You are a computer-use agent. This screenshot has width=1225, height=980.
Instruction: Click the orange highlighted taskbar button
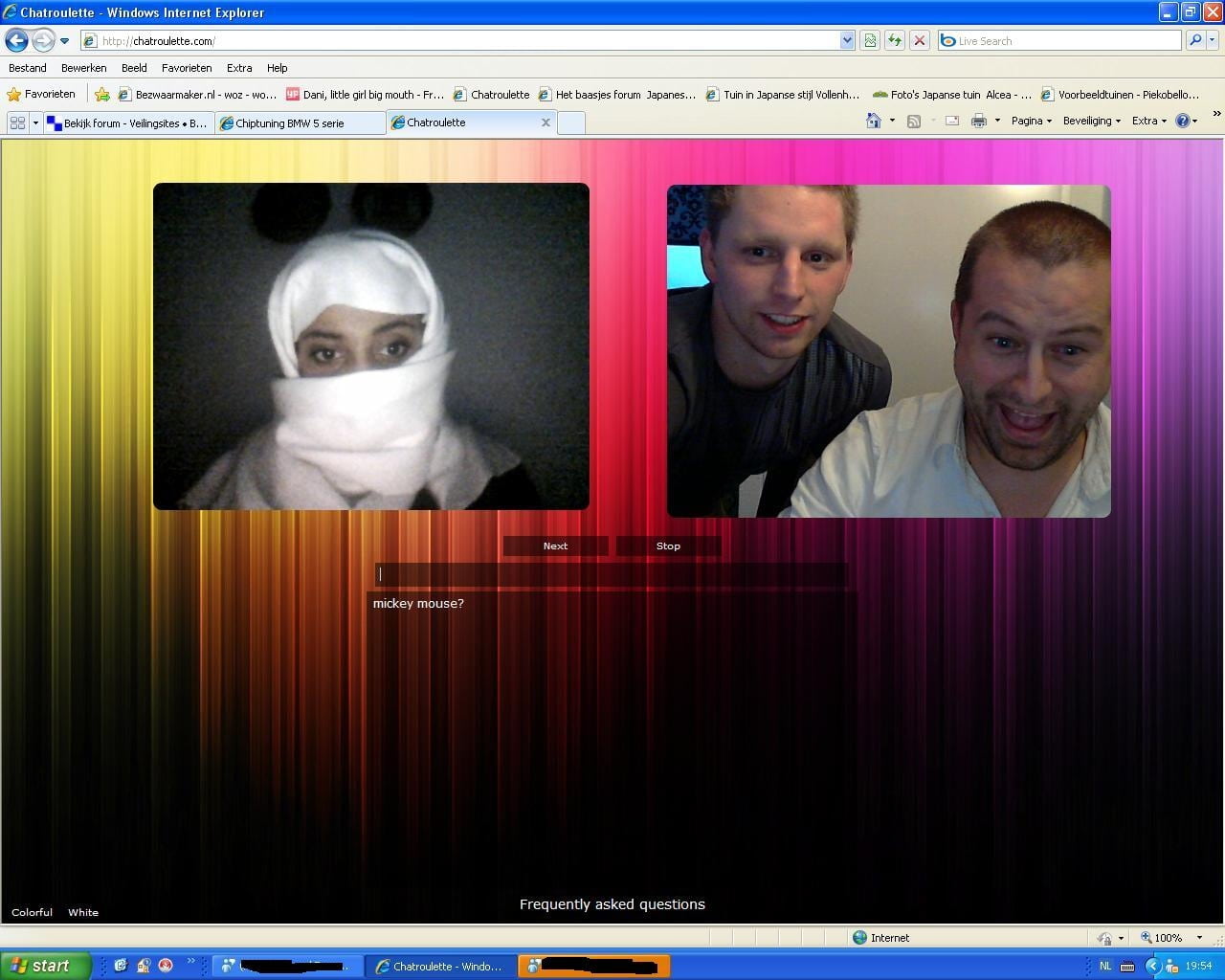pos(594,967)
